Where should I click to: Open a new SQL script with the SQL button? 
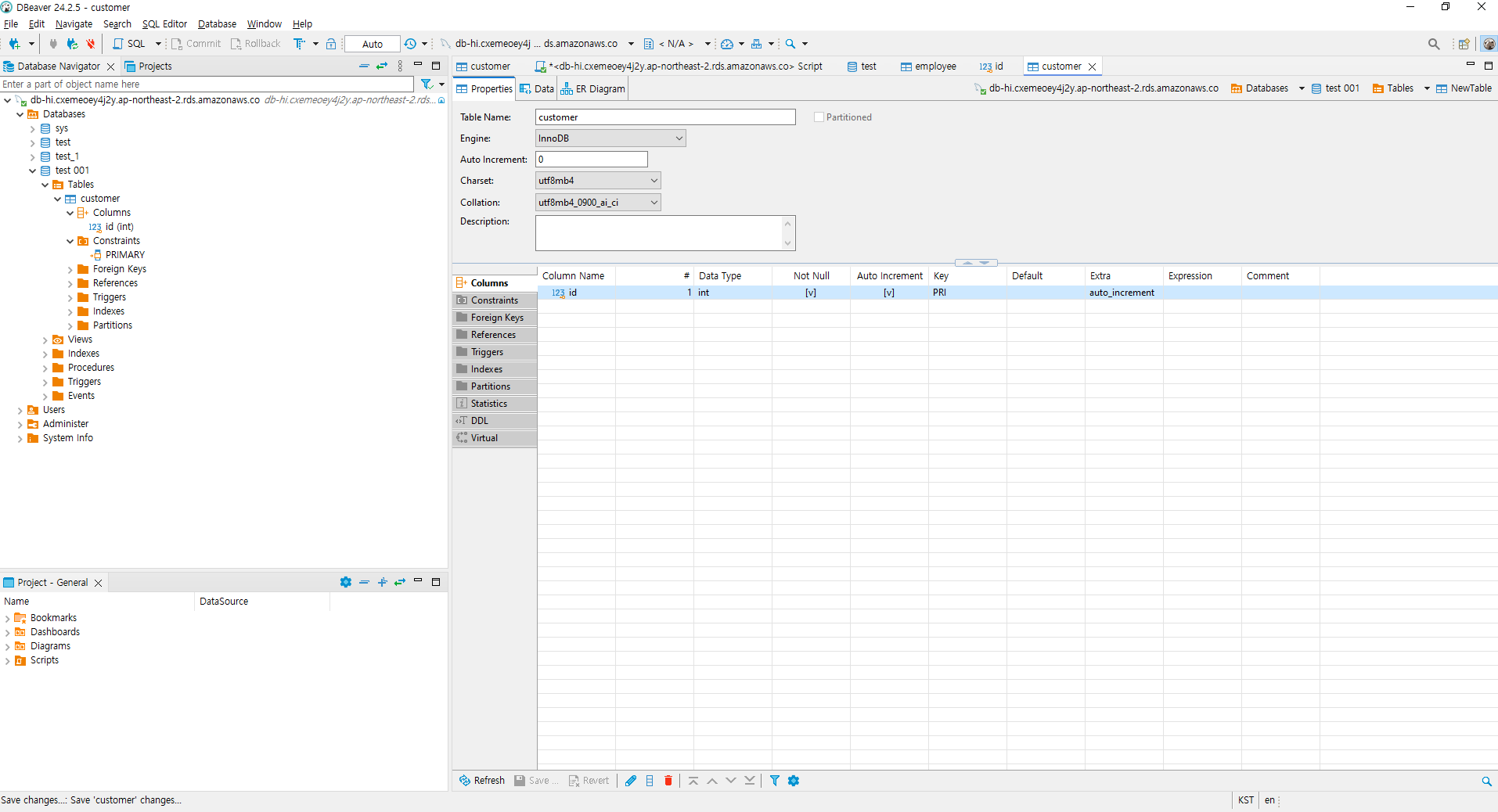pyautogui.click(x=129, y=44)
